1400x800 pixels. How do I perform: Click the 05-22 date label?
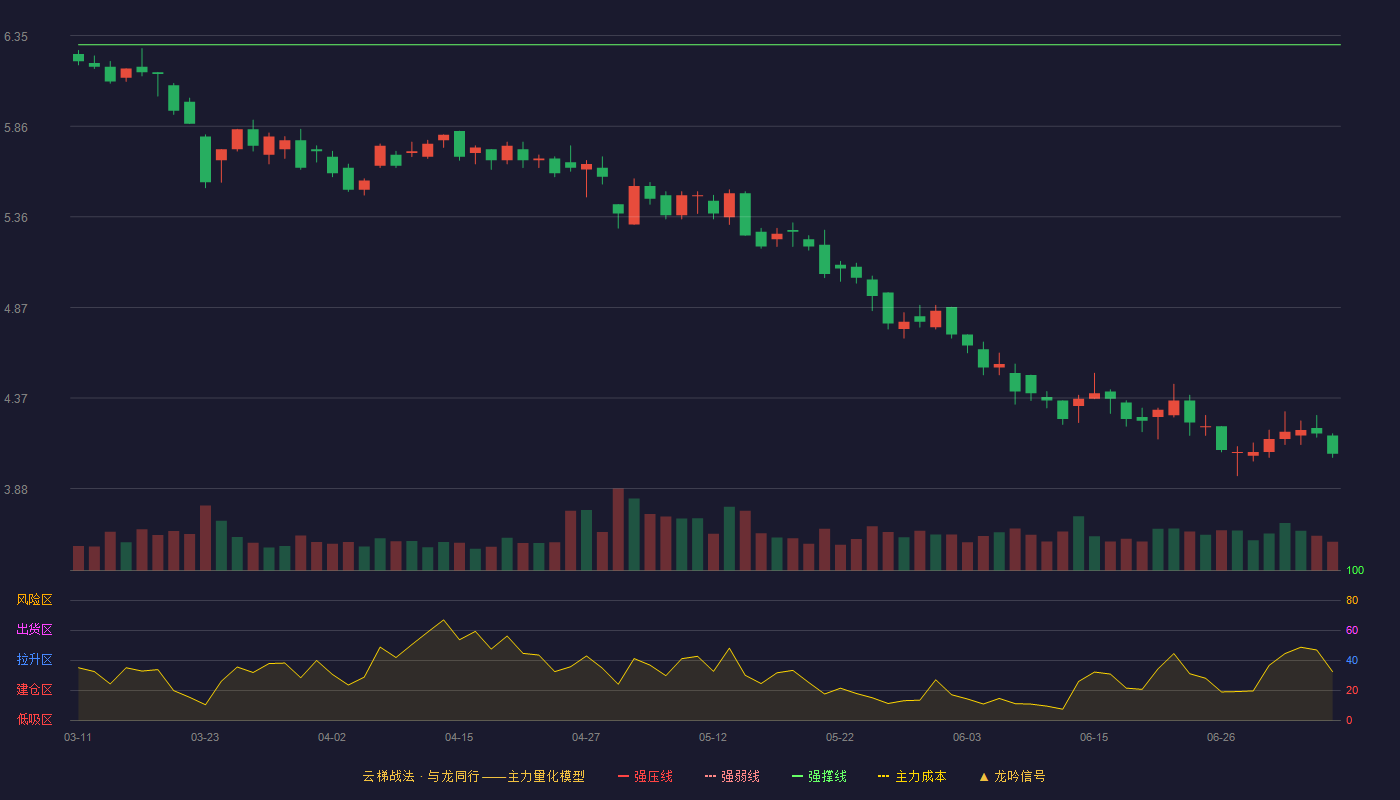[840, 737]
